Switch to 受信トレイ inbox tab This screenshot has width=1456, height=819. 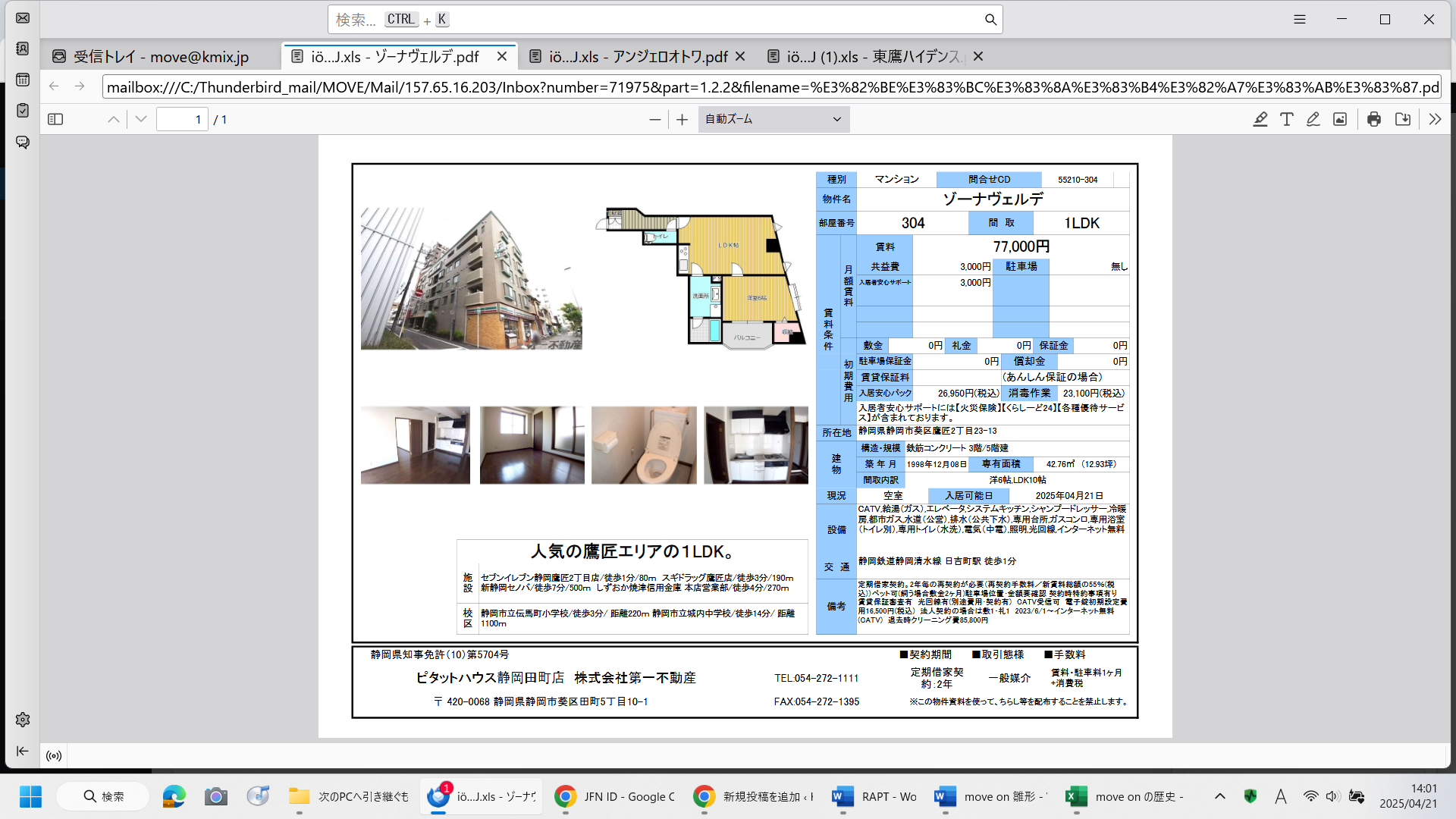click(161, 57)
